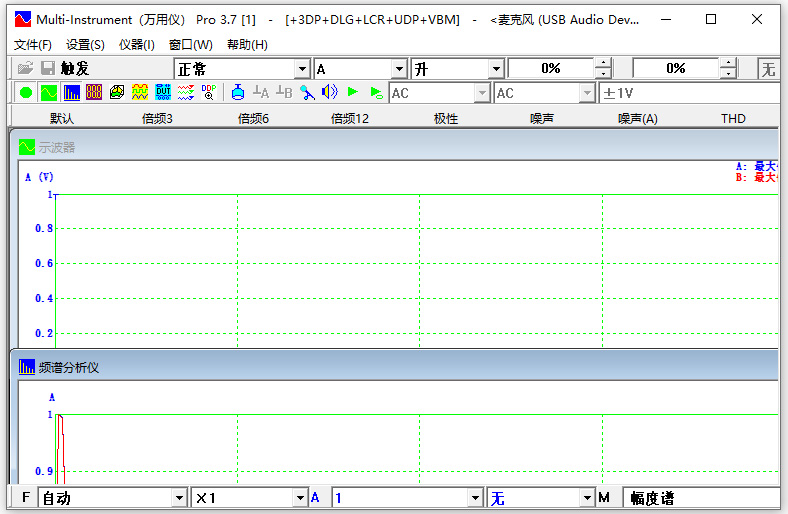Open the 3D spectrum plot icon
Viewport: 788px width, 514px height.
point(117,92)
